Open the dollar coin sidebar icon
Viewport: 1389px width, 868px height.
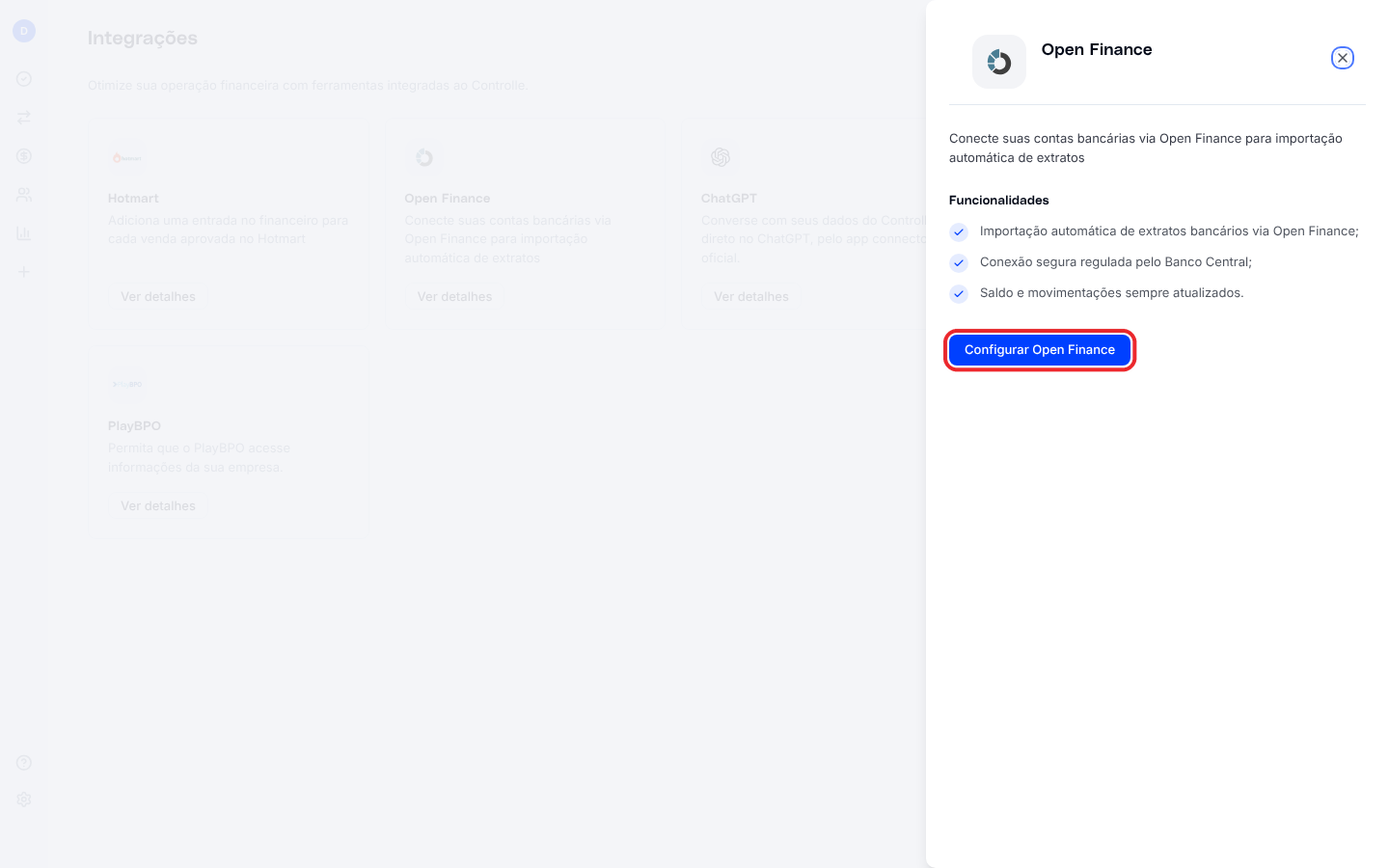(24, 156)
